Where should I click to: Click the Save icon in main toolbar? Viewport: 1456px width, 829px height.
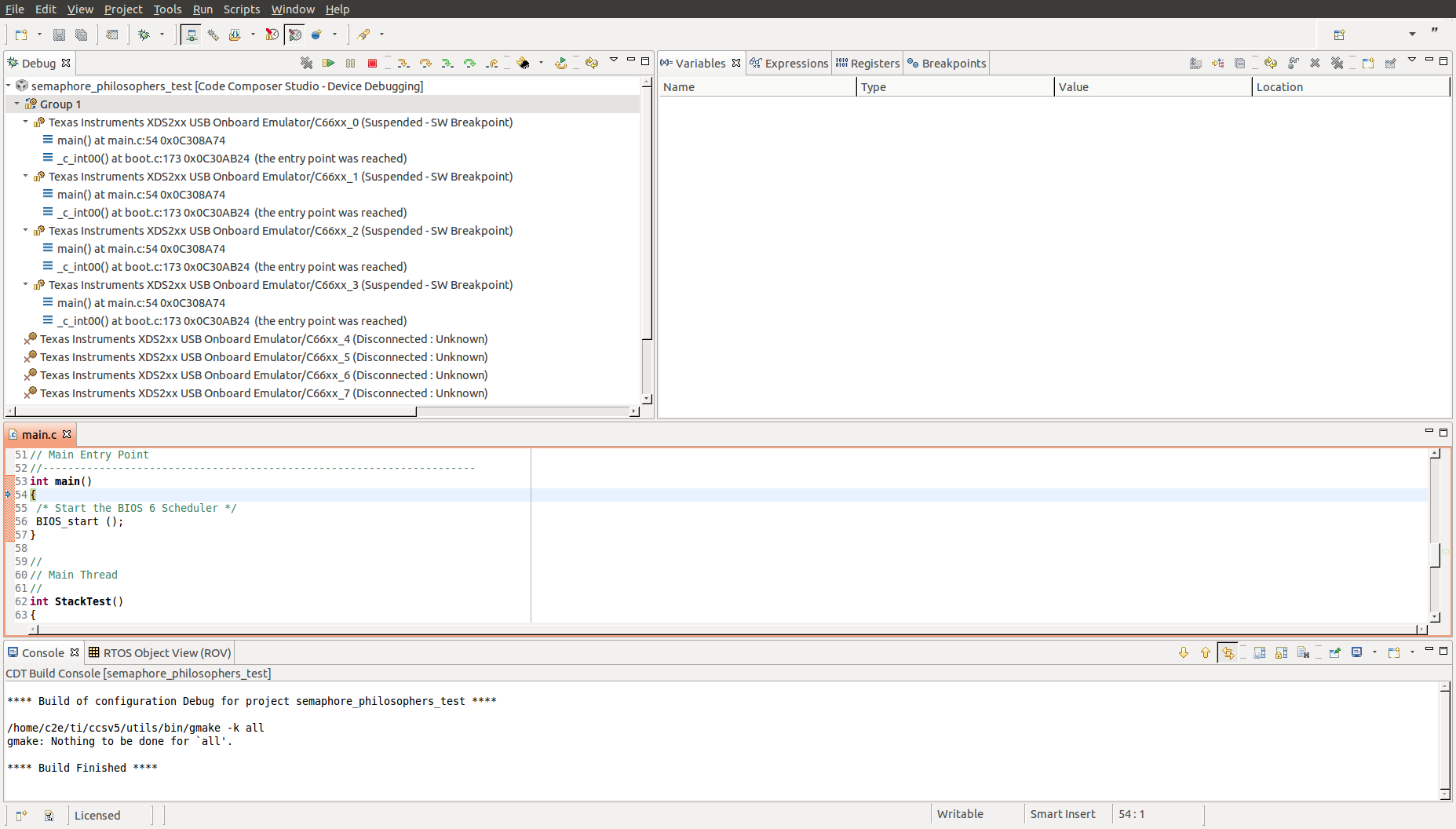tap(59, 35)
